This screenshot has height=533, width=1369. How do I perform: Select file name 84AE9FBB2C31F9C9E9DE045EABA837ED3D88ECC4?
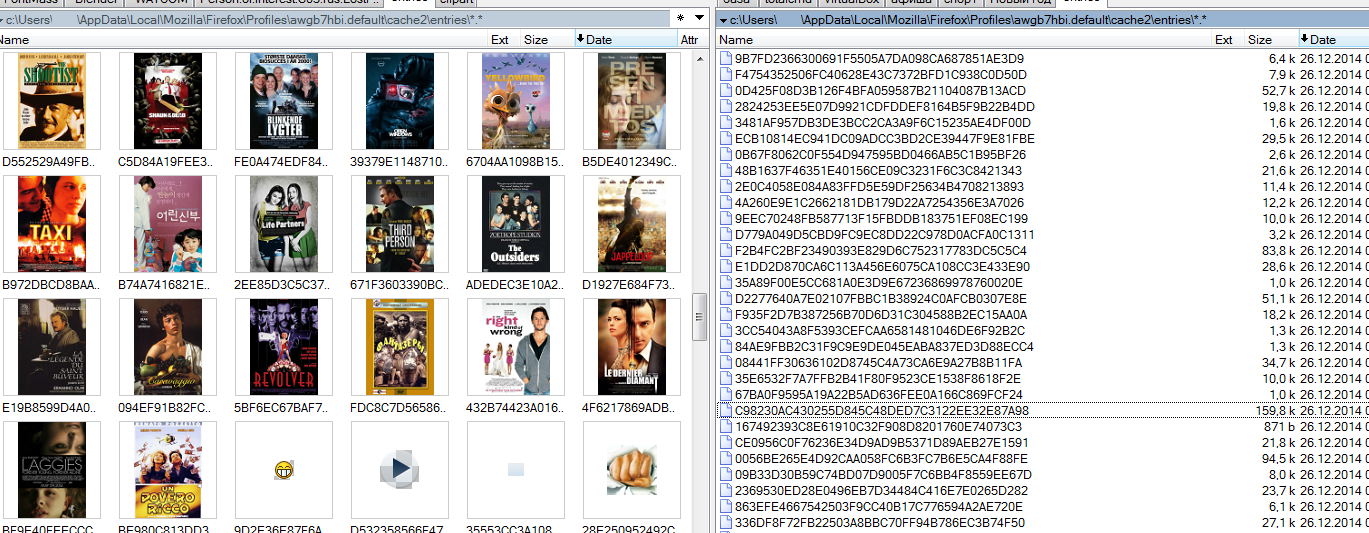pyautogui.click(x=884, y=347)
